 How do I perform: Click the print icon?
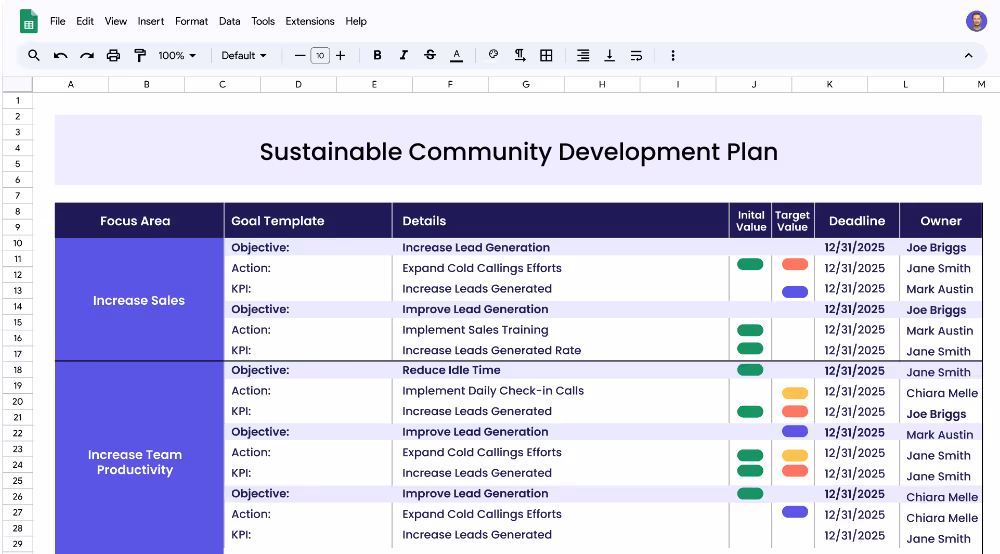pyautogui.click(x=113, y=56)
